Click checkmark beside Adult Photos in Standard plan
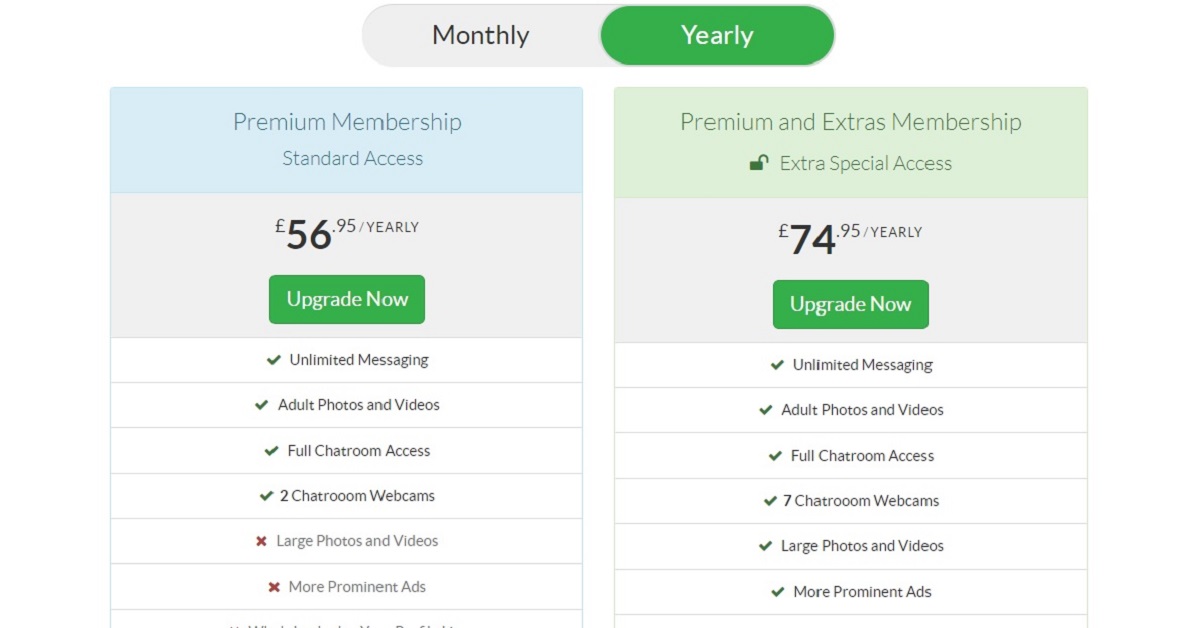The image size is (1200, 628). pos(262,405)
